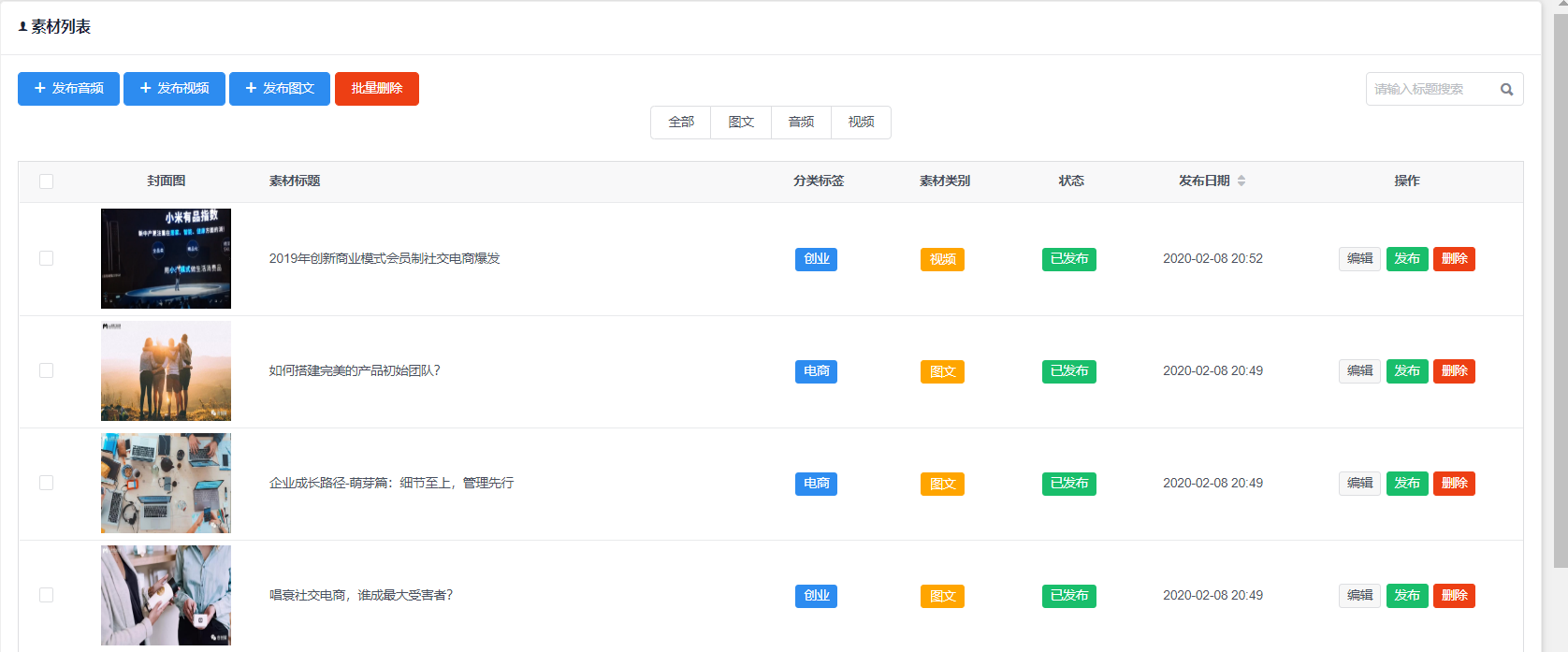The width and height of the screenshot is (1568, 652).
Task: Delete the 企业成长路径 material
Action: 1454,484
